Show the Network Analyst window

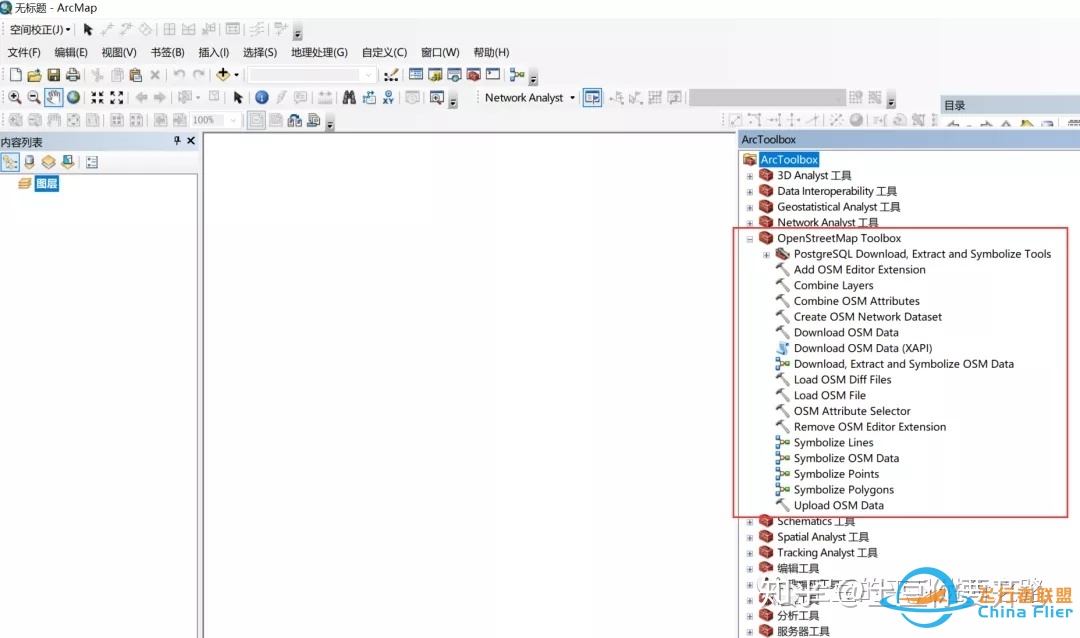point(592,98)
